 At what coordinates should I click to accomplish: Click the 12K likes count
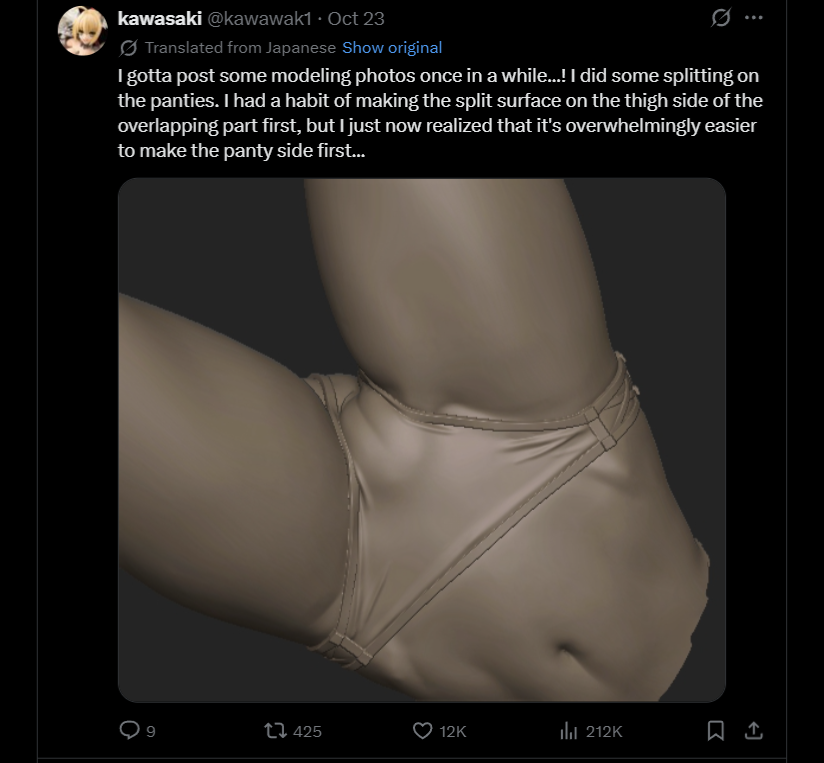click(452, 731)
